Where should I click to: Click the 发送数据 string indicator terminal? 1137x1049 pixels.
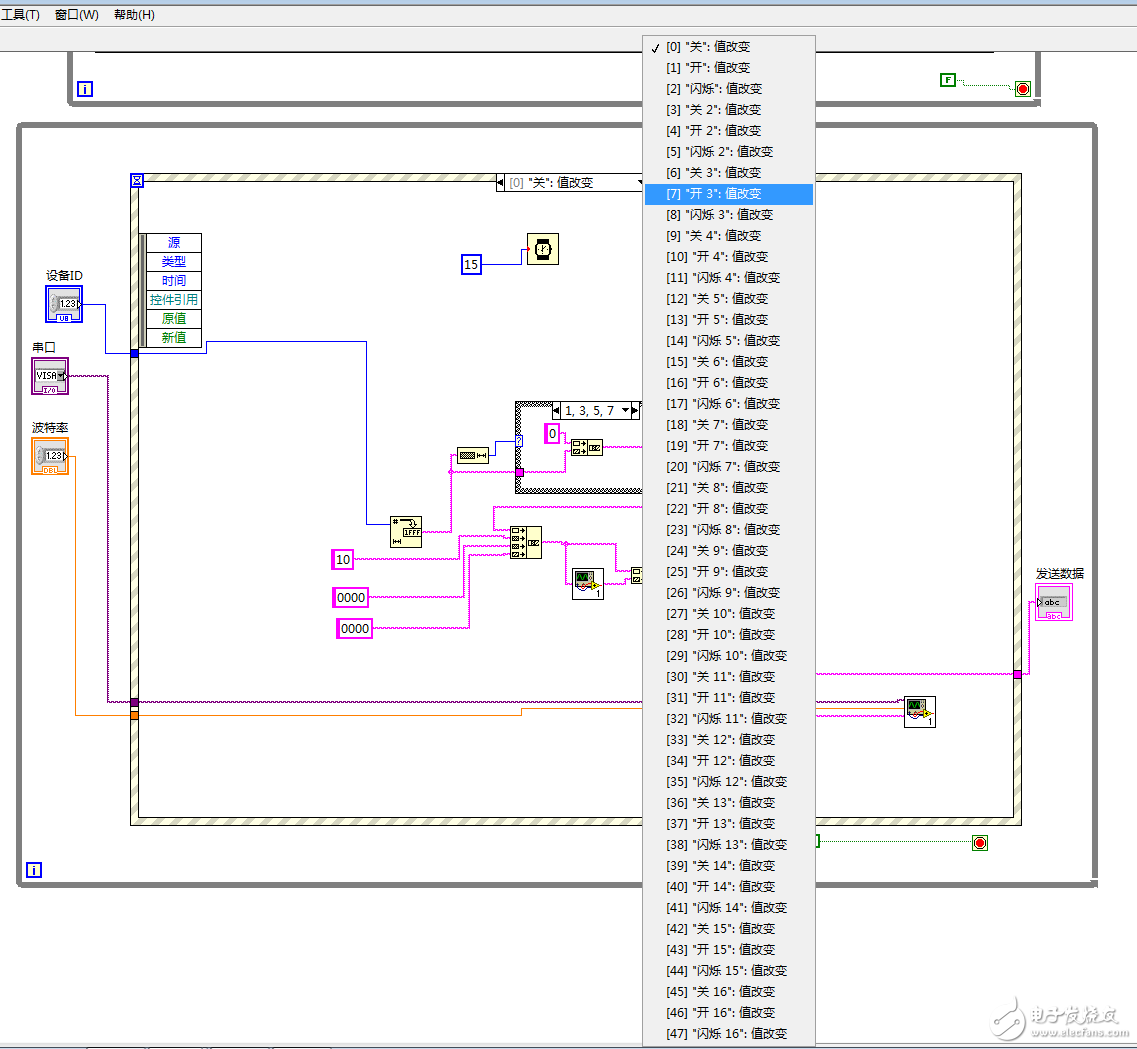(1054, 603)
